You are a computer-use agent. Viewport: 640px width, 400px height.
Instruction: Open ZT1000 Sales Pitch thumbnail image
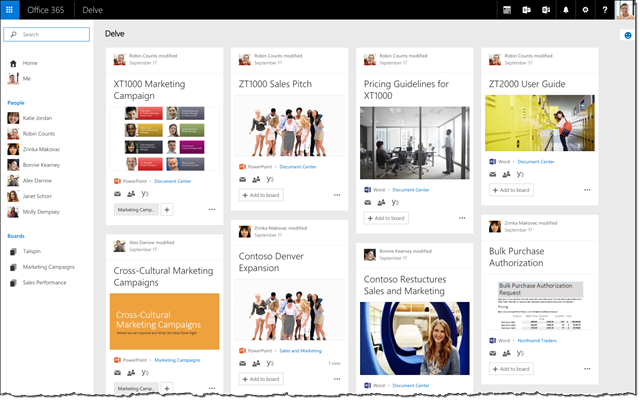pyautogui.click(x=290, y=126)
